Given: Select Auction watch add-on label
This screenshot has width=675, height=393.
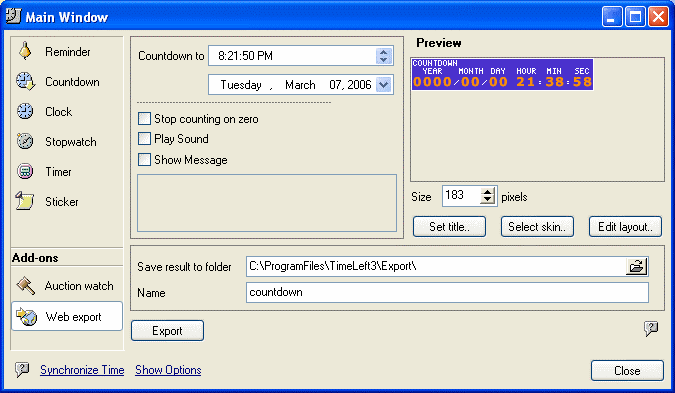Looking at the screenshot, I should coord(79,286).
